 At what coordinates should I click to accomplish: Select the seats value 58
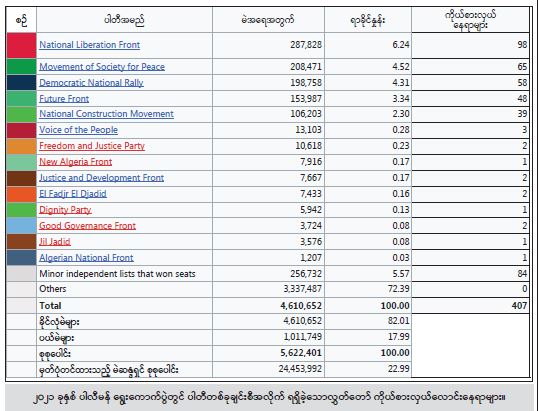pos(522,83)
